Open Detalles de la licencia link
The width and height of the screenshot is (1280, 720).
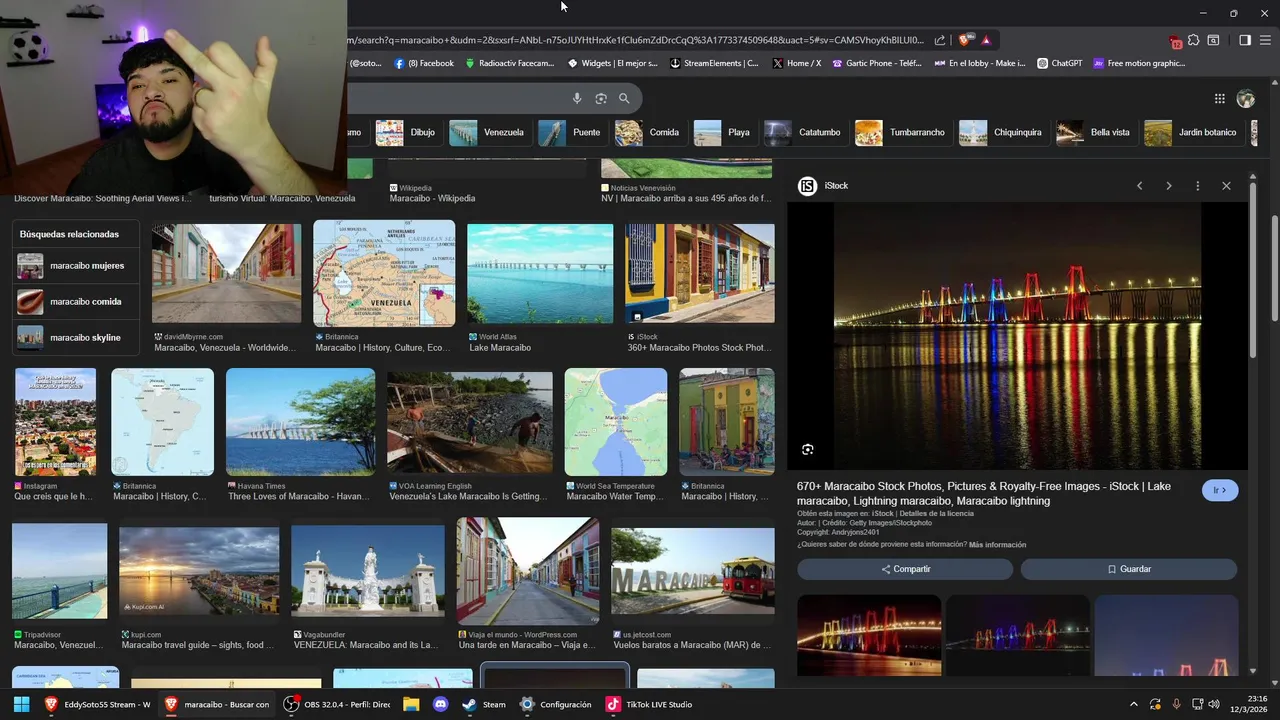click(936, 513)
